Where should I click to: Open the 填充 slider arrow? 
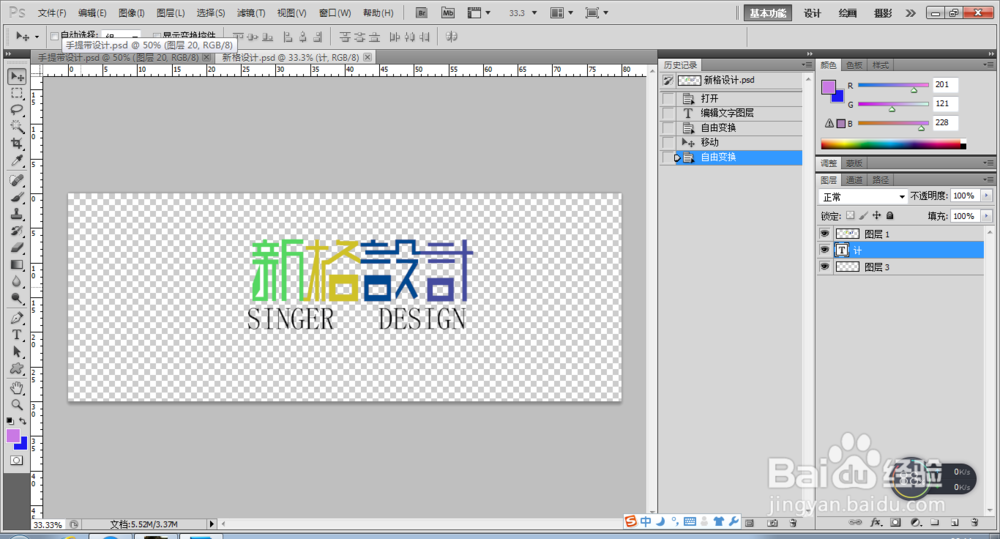coord(987,216)
